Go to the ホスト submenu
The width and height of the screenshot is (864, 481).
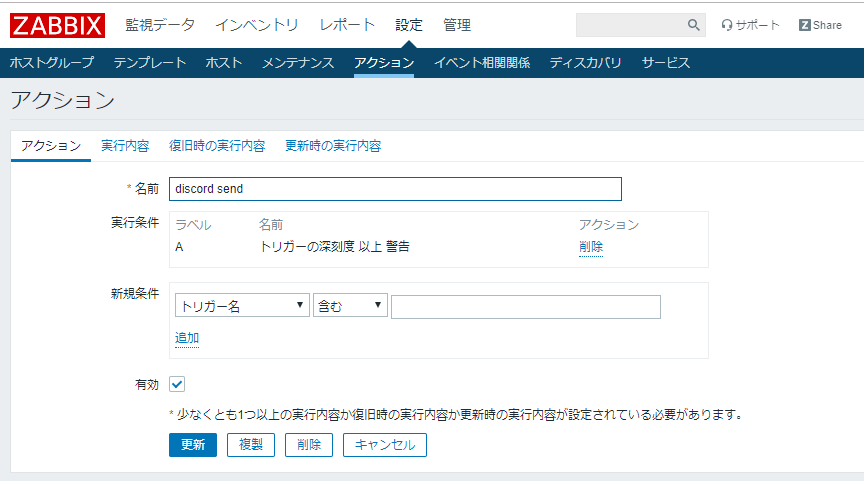point(224,63)
